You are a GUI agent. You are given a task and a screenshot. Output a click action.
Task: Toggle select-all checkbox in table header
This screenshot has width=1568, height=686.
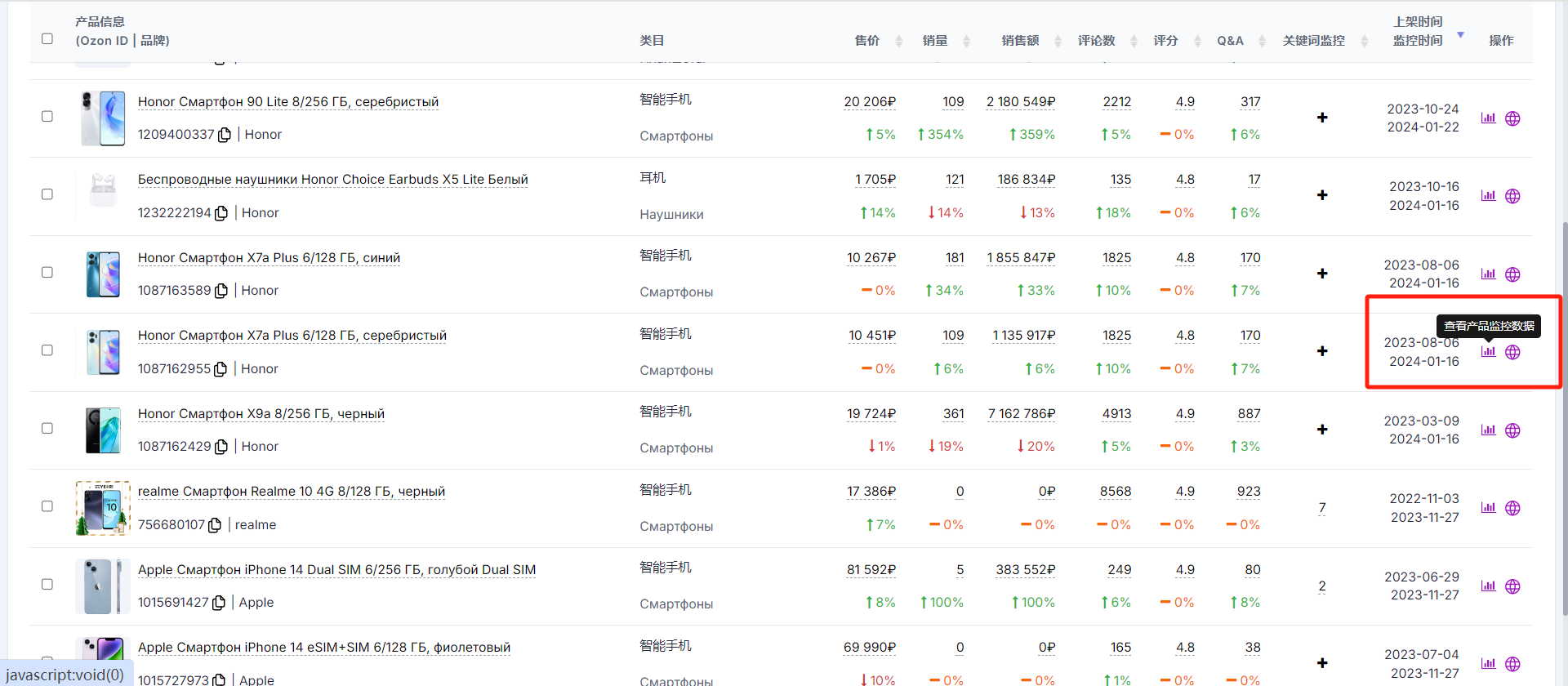pyautogui.click(x=47, y=38)
